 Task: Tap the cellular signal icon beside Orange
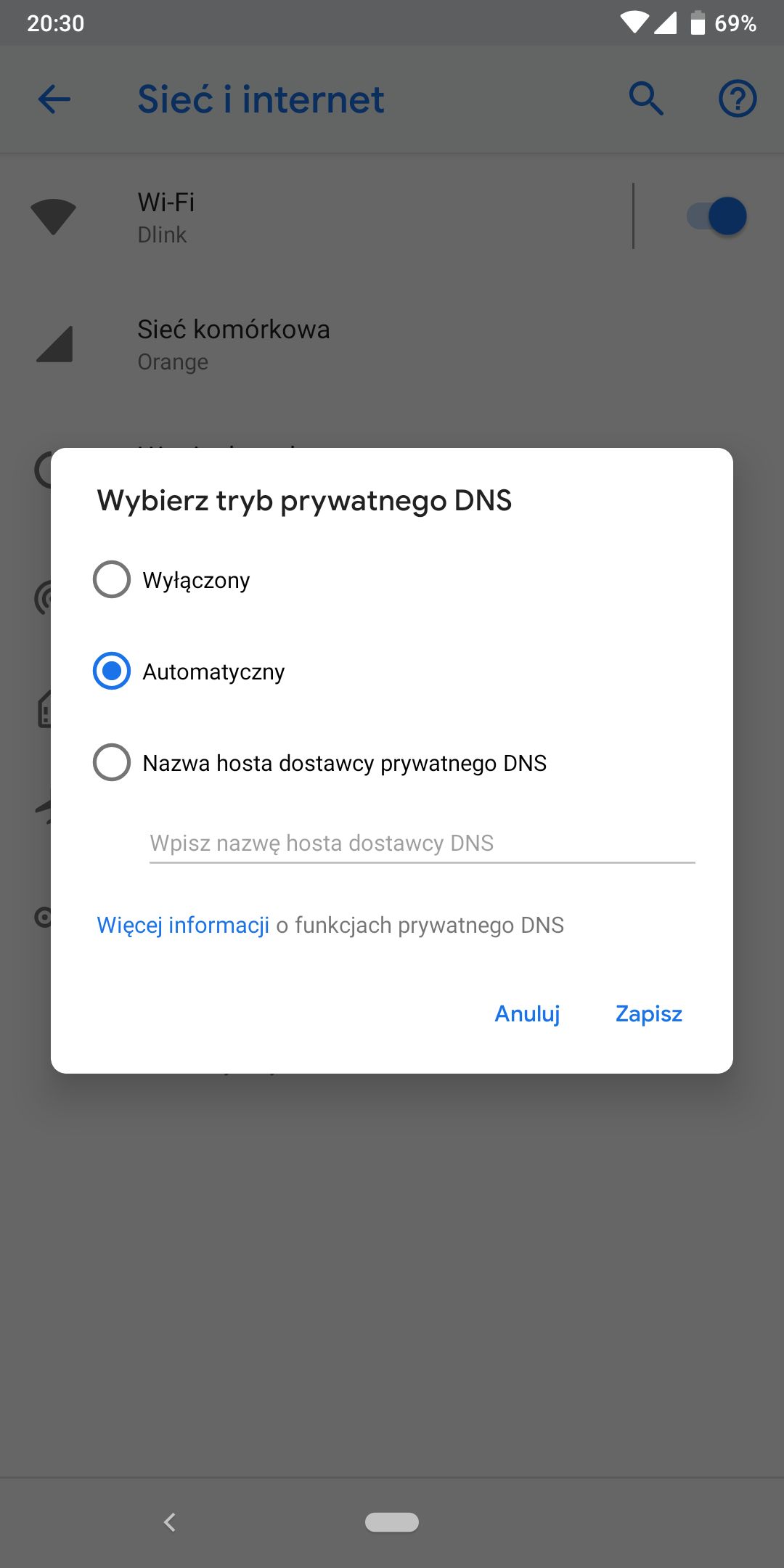tap(54, 344)
